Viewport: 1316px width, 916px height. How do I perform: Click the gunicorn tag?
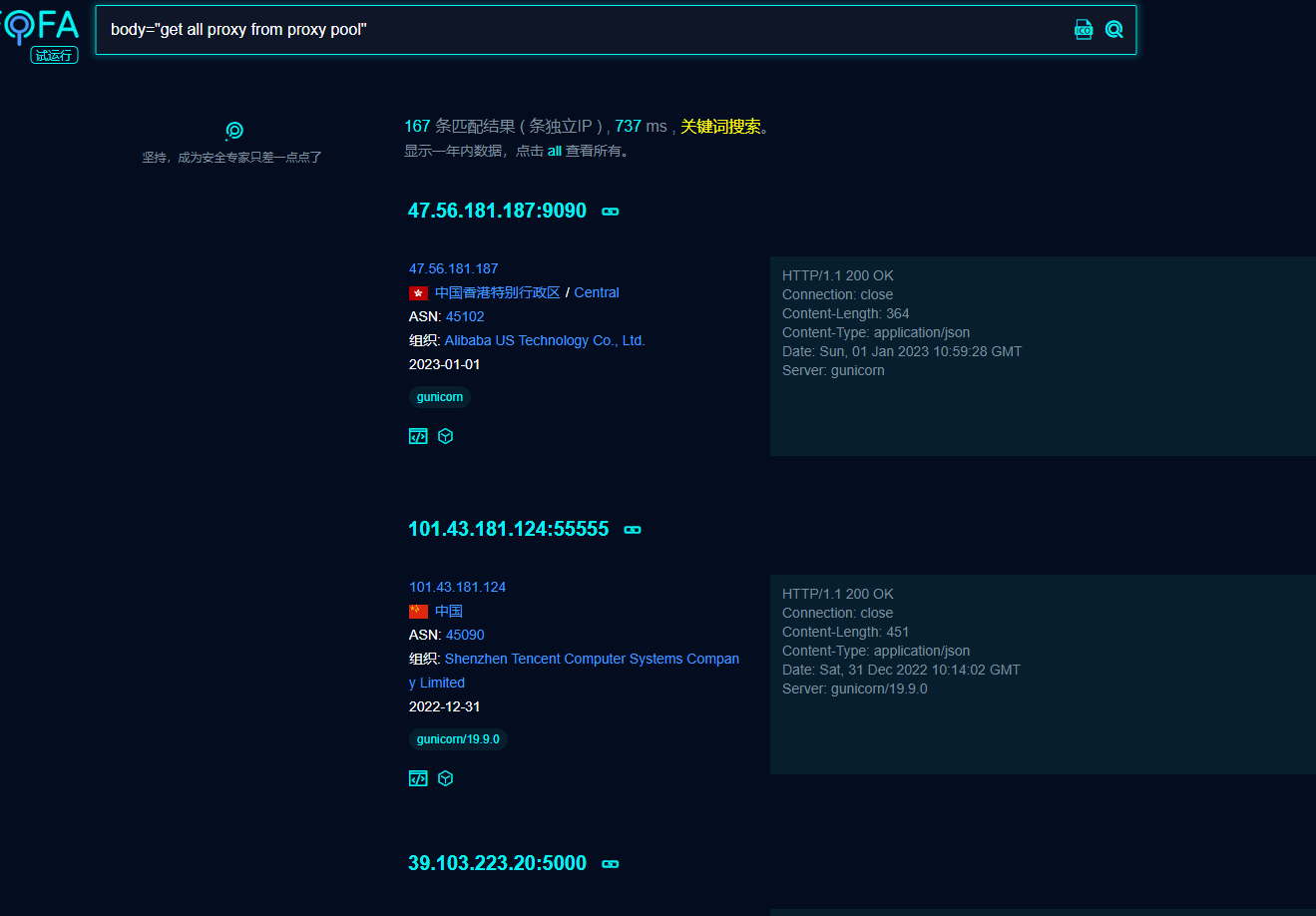[440, 397]
